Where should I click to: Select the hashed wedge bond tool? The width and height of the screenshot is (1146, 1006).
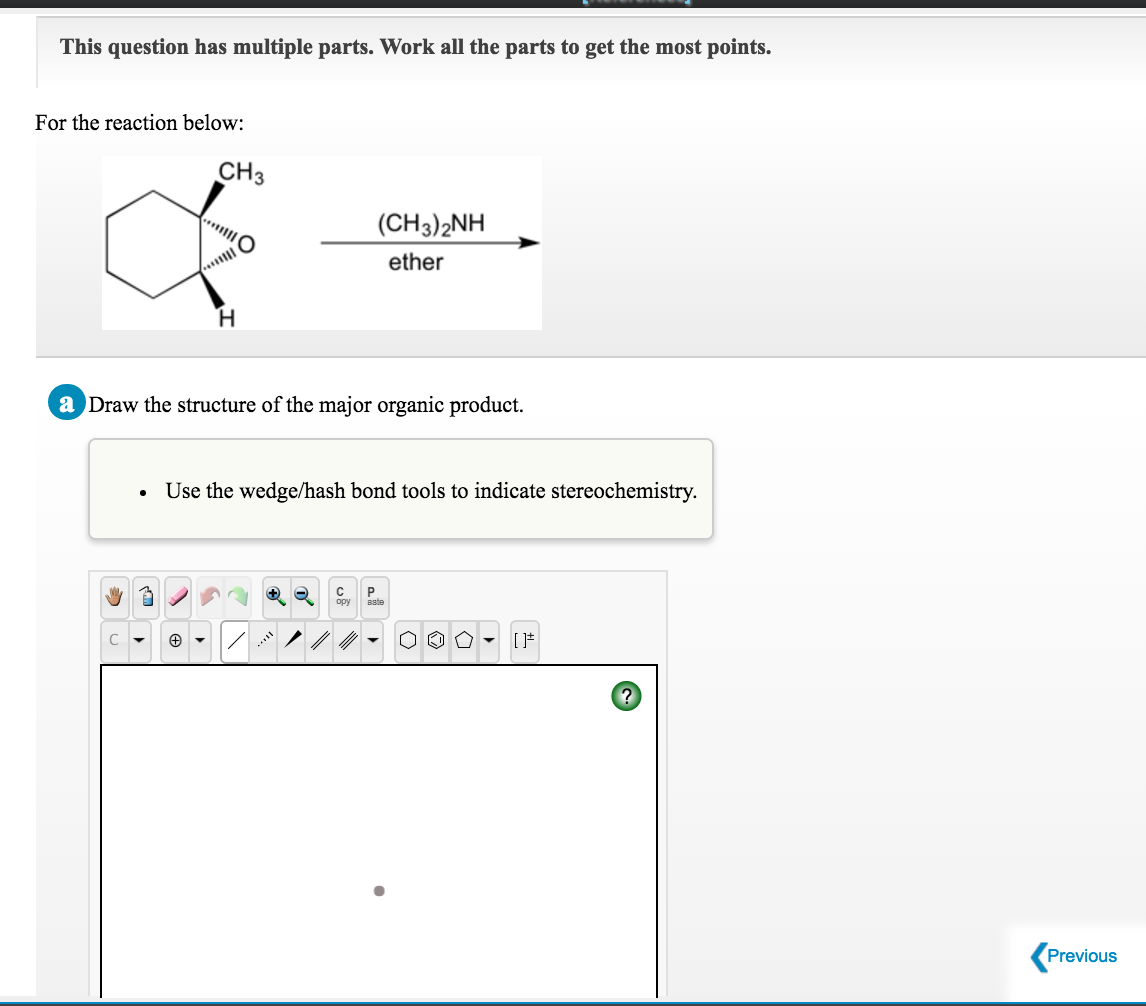(x=263, y=641)
